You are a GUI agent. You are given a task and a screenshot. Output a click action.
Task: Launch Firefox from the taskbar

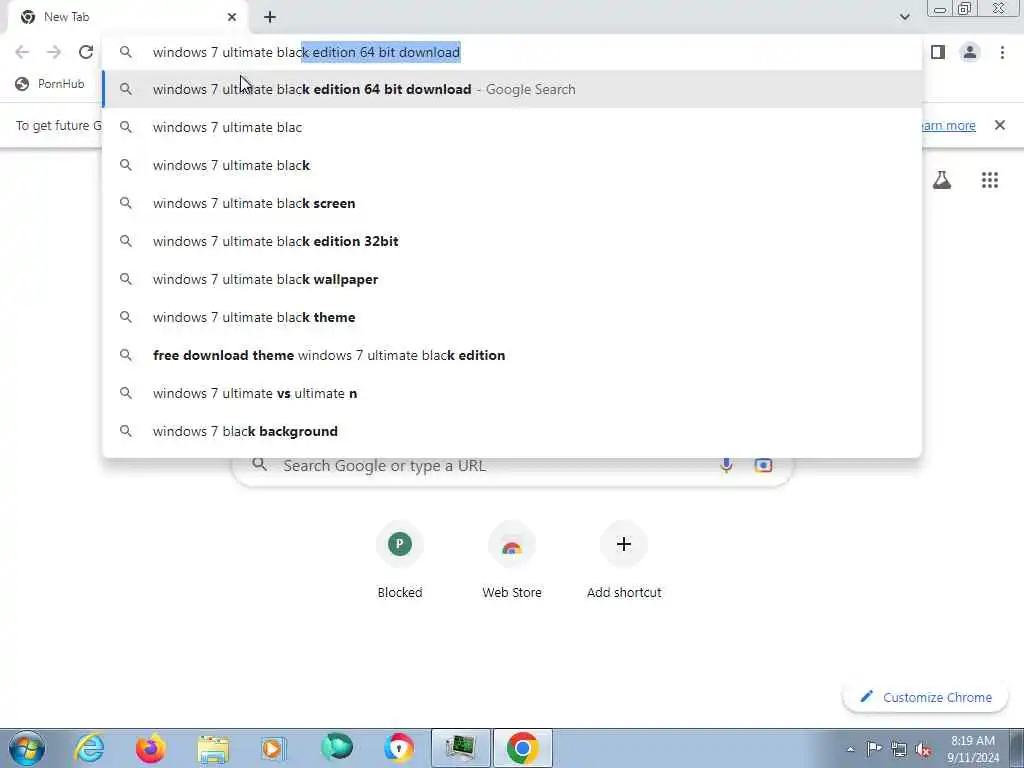[x=151, y=748]
